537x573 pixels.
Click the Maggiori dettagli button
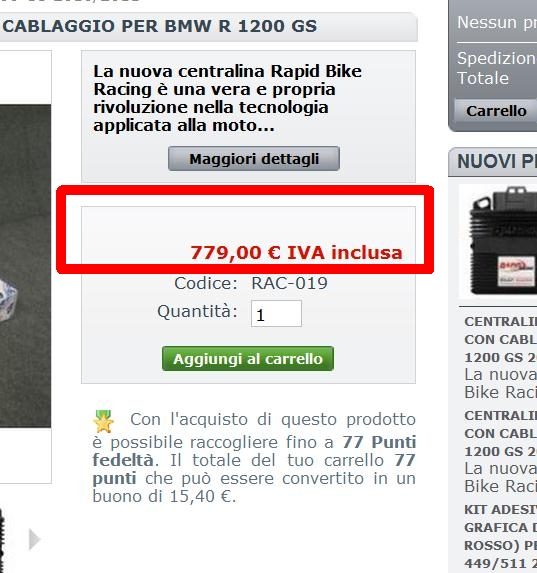point(254,159)
